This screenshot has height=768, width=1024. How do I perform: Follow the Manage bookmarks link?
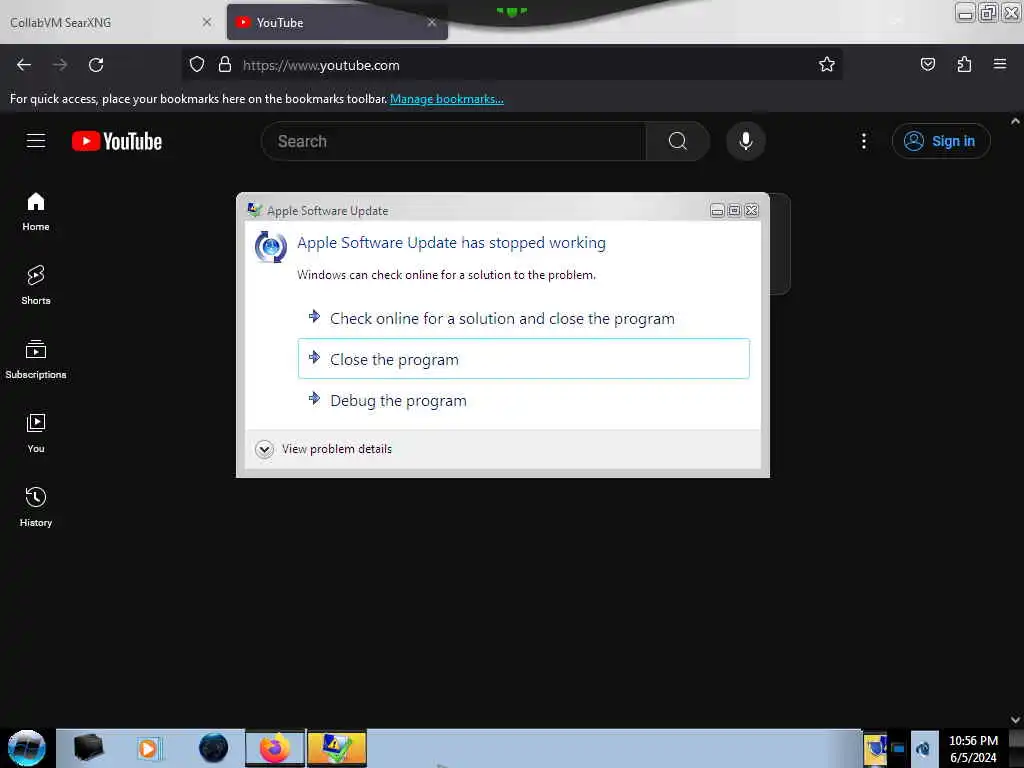[447, 99]
